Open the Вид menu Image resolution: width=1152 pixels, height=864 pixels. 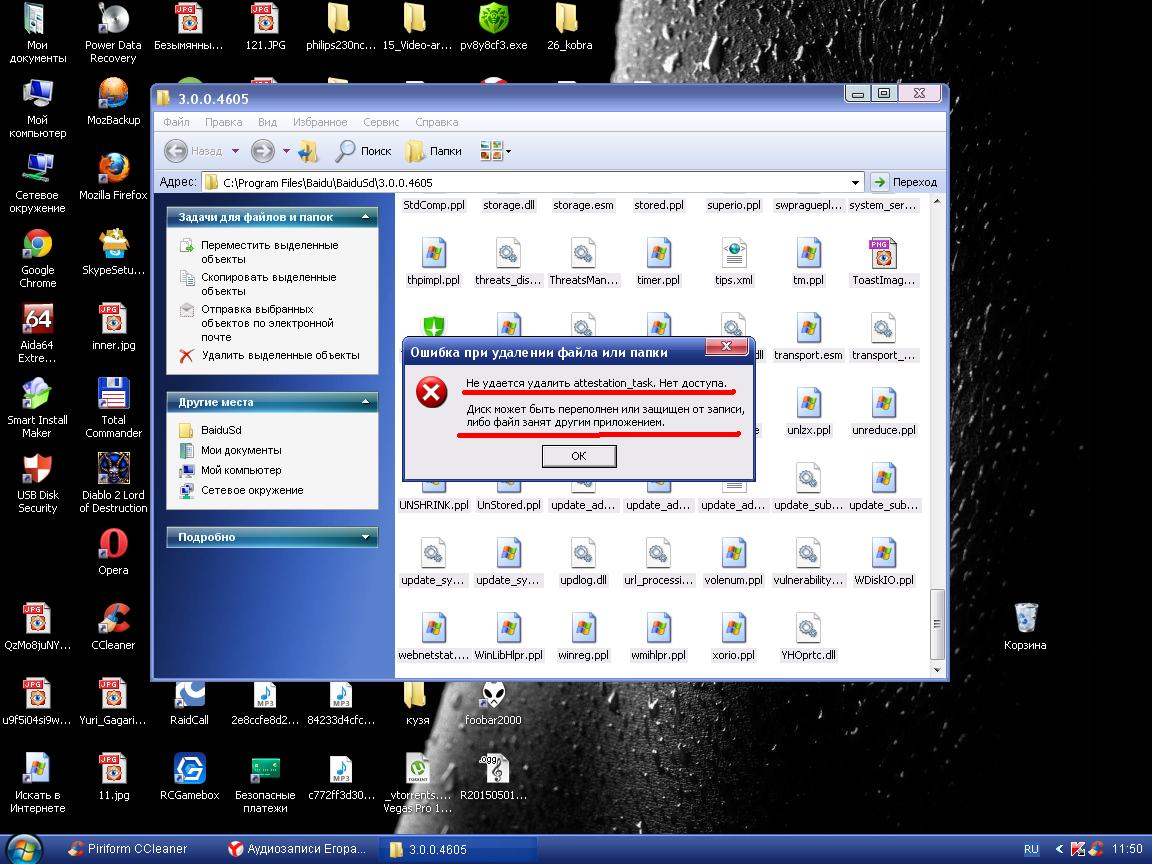coord(267,122)
